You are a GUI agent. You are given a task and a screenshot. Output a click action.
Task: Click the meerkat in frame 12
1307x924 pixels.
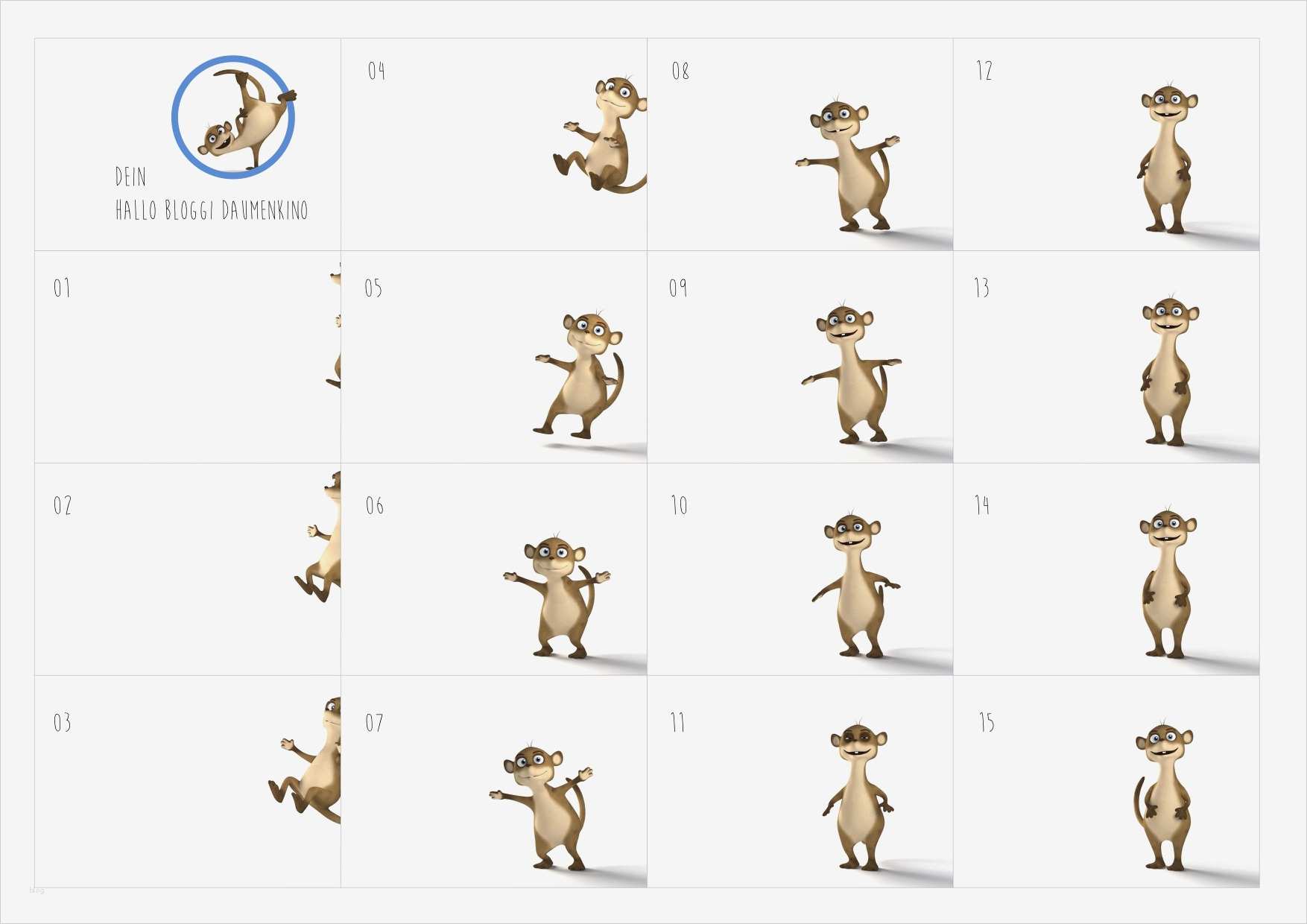click(x=1168, y=159)
